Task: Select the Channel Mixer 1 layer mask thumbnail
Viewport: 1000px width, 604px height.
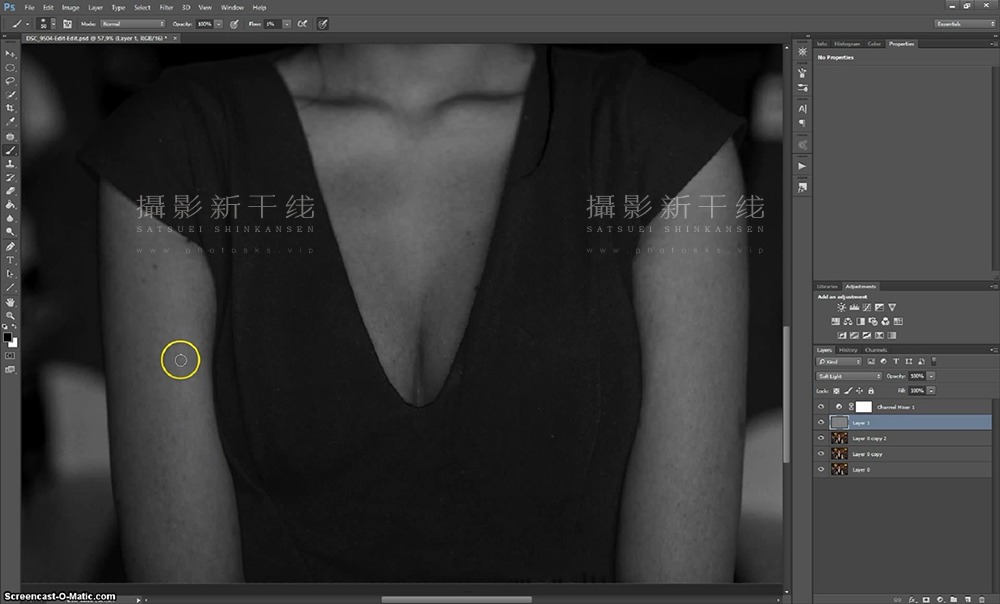Action: (x=864, y=407)
